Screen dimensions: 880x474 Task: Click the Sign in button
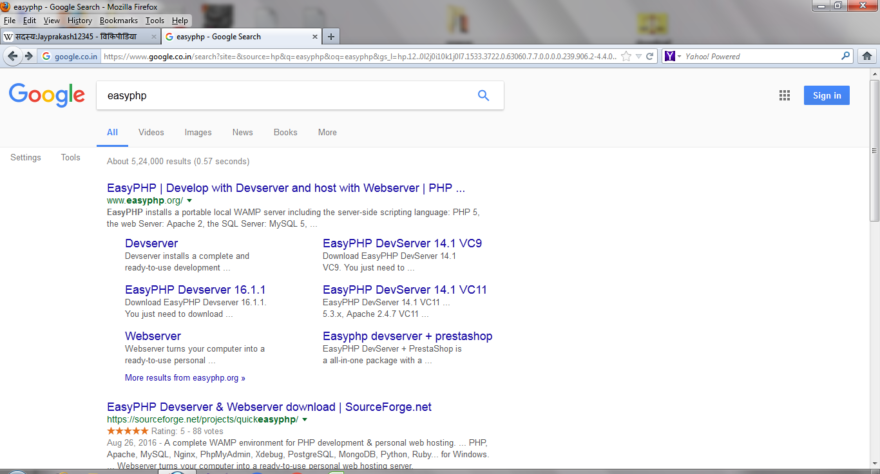coord(827,95)
